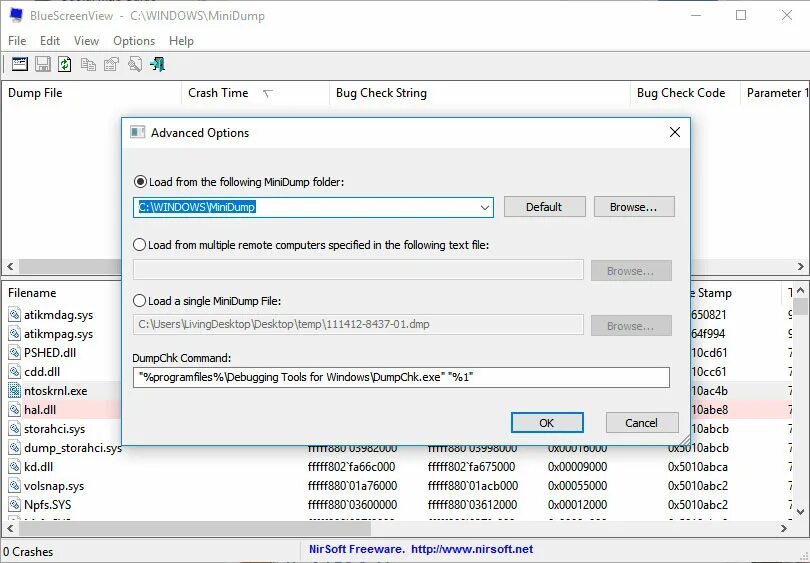Click the Copy Selected Items toolbar icon
Screen dimensions: 810x563
(88, 64)
